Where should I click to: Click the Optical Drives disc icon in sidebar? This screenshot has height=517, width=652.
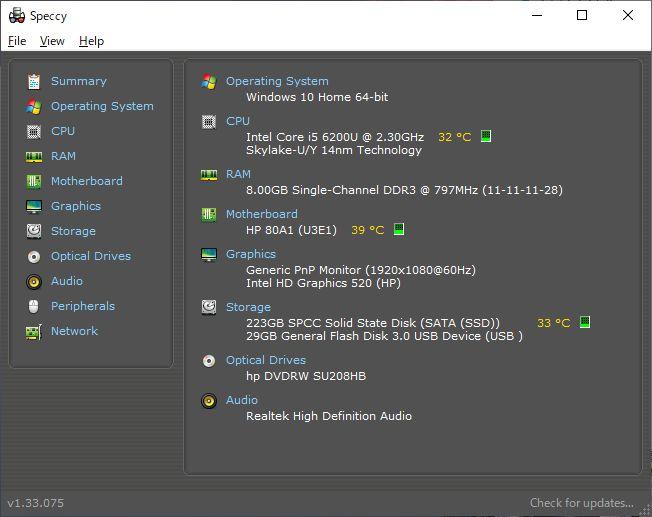coord(34,257)
